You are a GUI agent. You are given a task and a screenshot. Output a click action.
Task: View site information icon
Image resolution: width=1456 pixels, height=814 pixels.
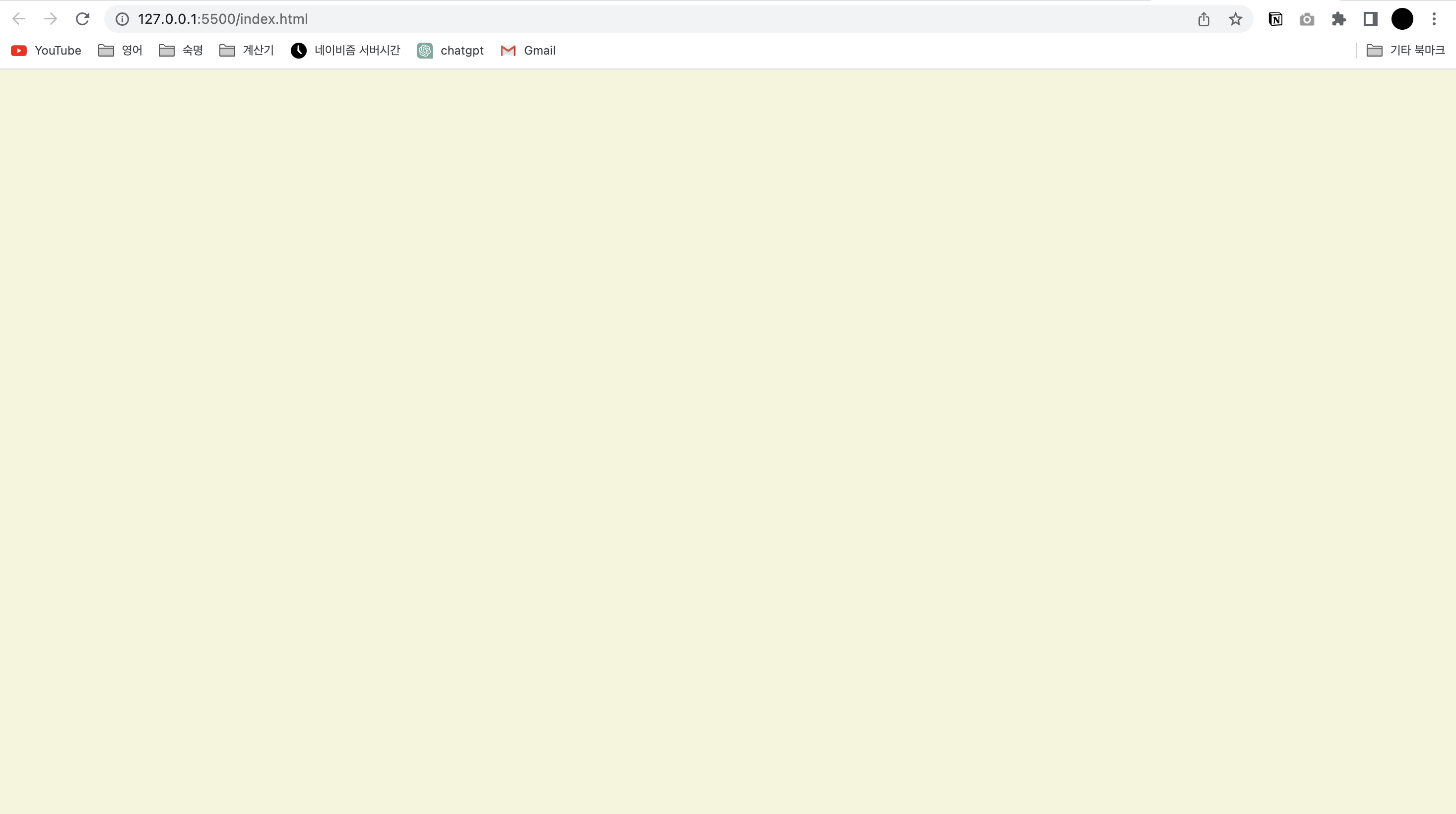click(x=122, y=19)
